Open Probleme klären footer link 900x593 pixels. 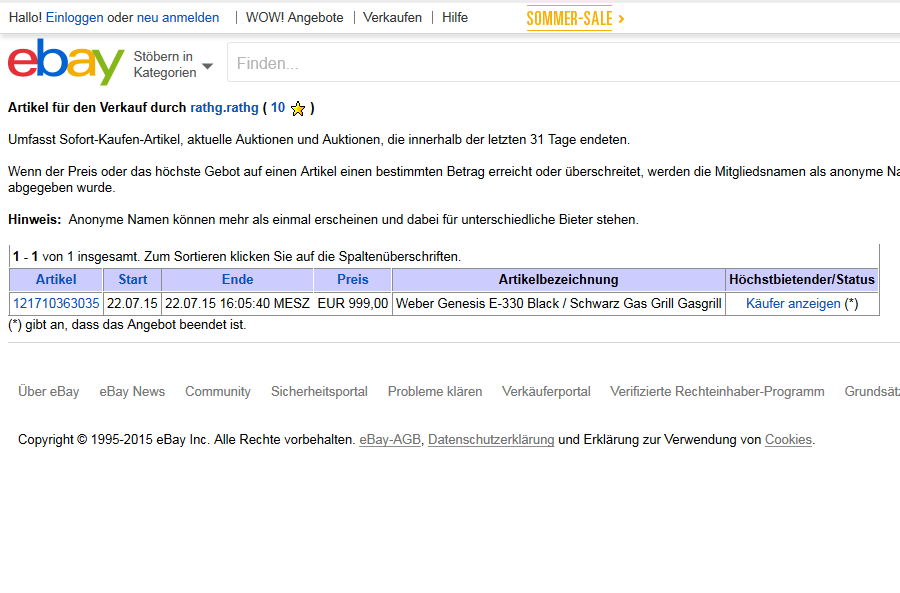[435, 392]
